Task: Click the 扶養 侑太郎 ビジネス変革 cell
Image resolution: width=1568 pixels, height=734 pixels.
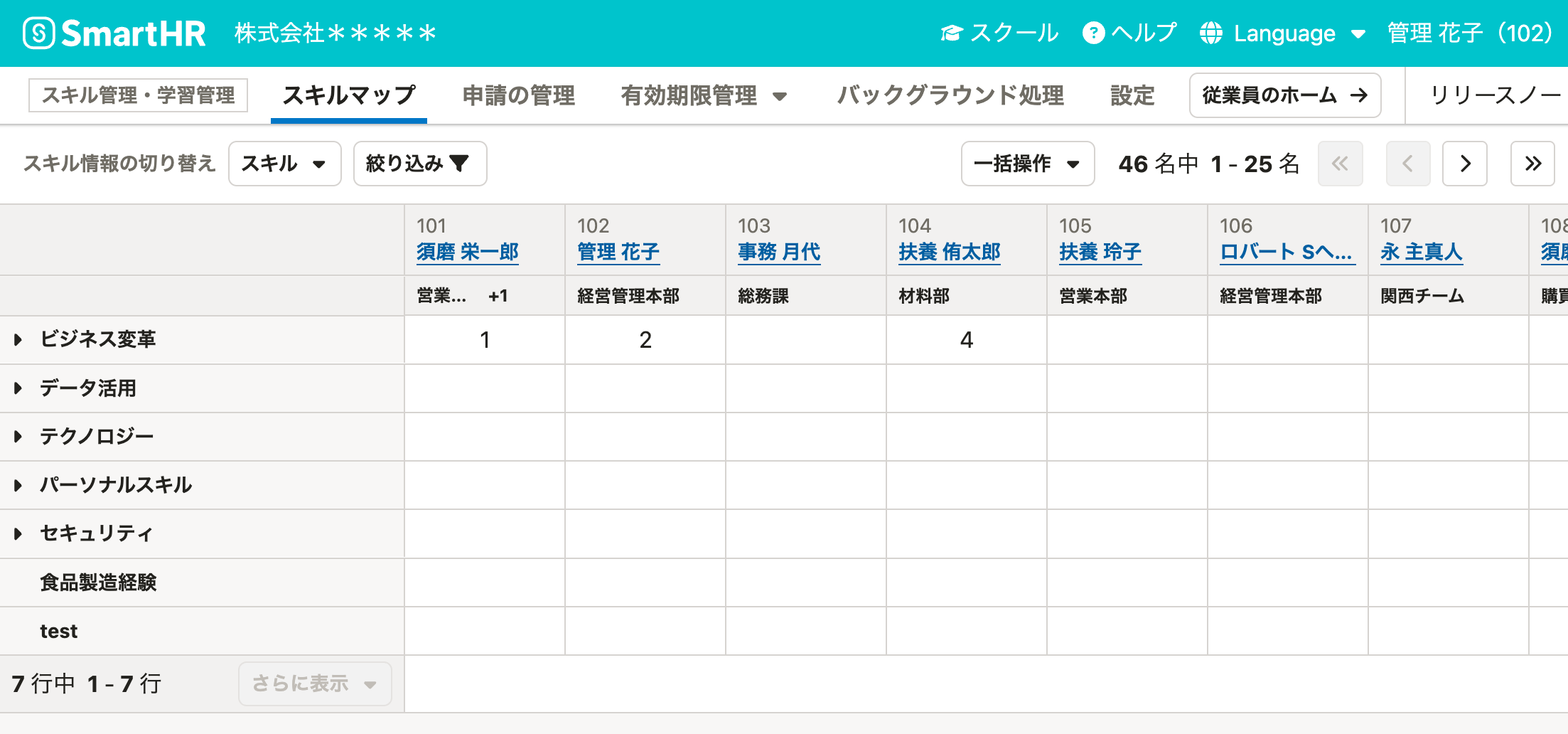Action: (966, 340)
